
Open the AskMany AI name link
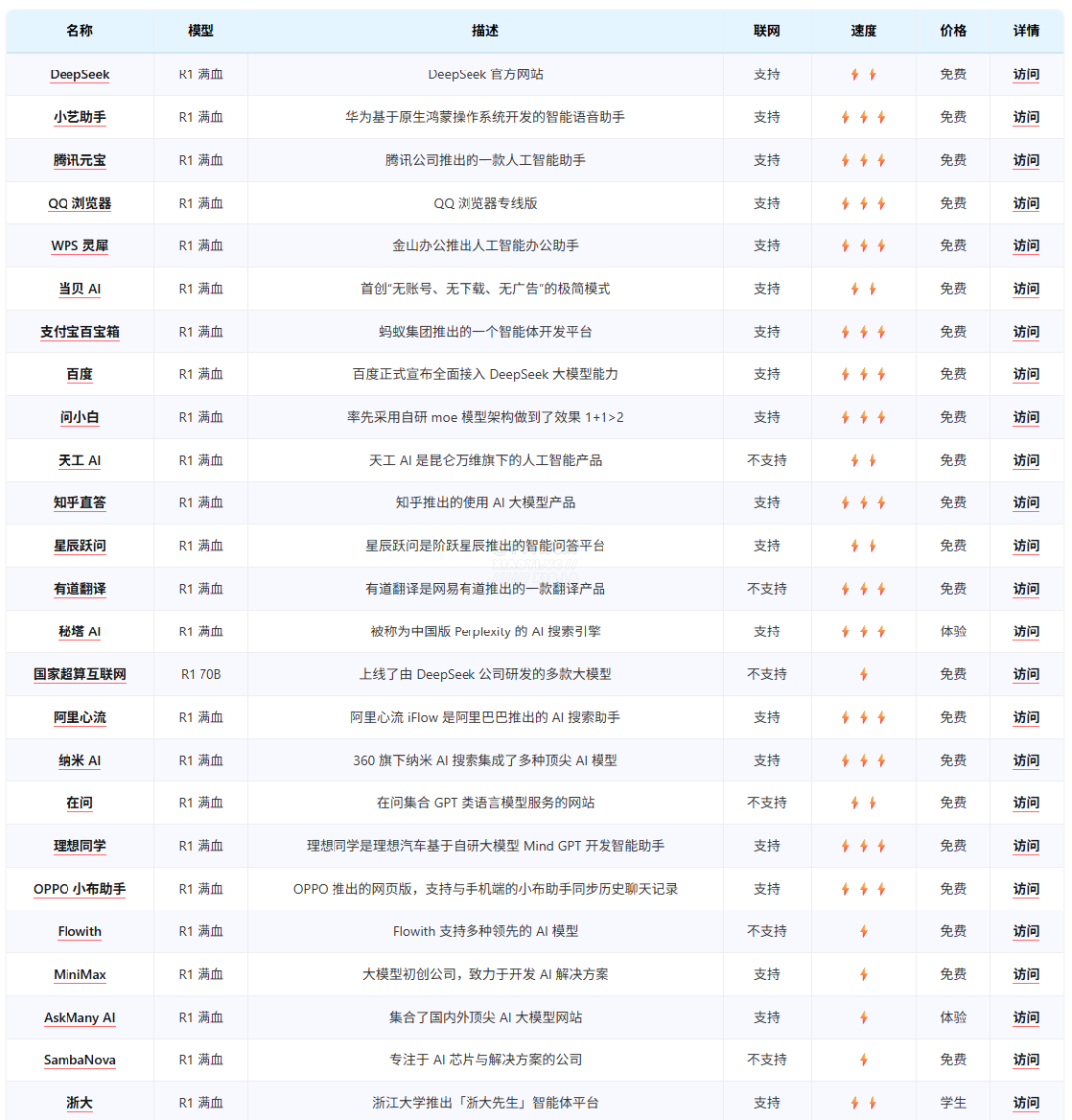79,1017
